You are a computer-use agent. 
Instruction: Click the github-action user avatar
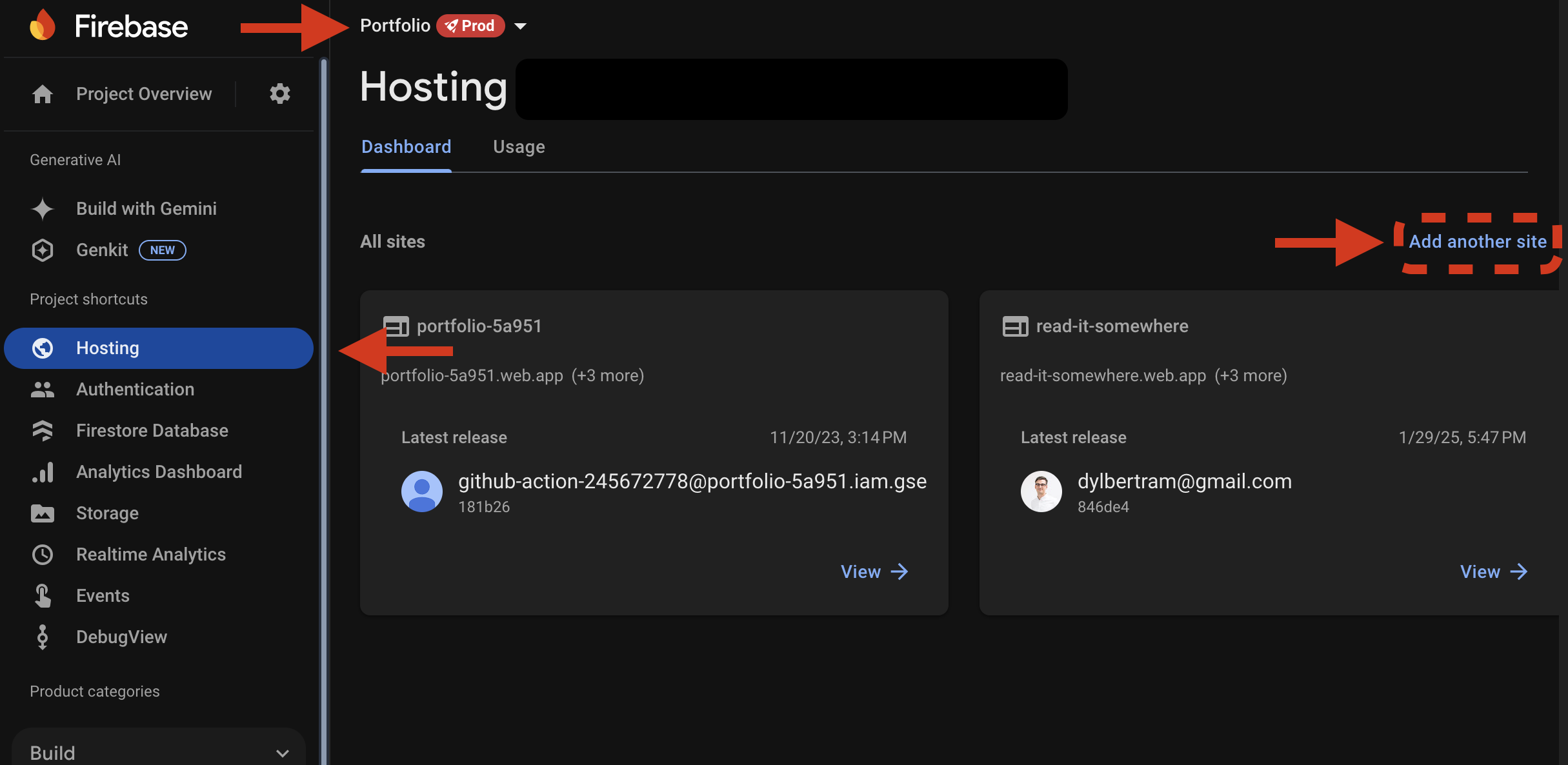422,492
